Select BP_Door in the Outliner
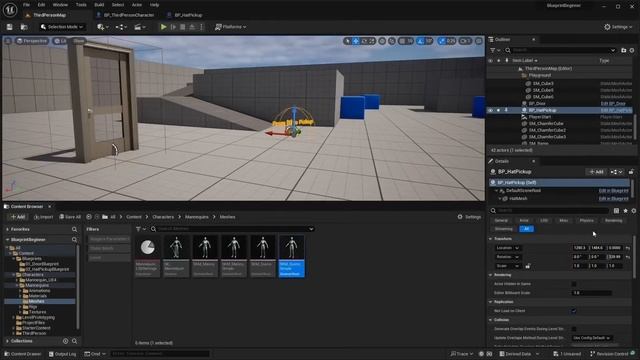The width and height of the screenshot is (640, 360). tap(537, 104)
